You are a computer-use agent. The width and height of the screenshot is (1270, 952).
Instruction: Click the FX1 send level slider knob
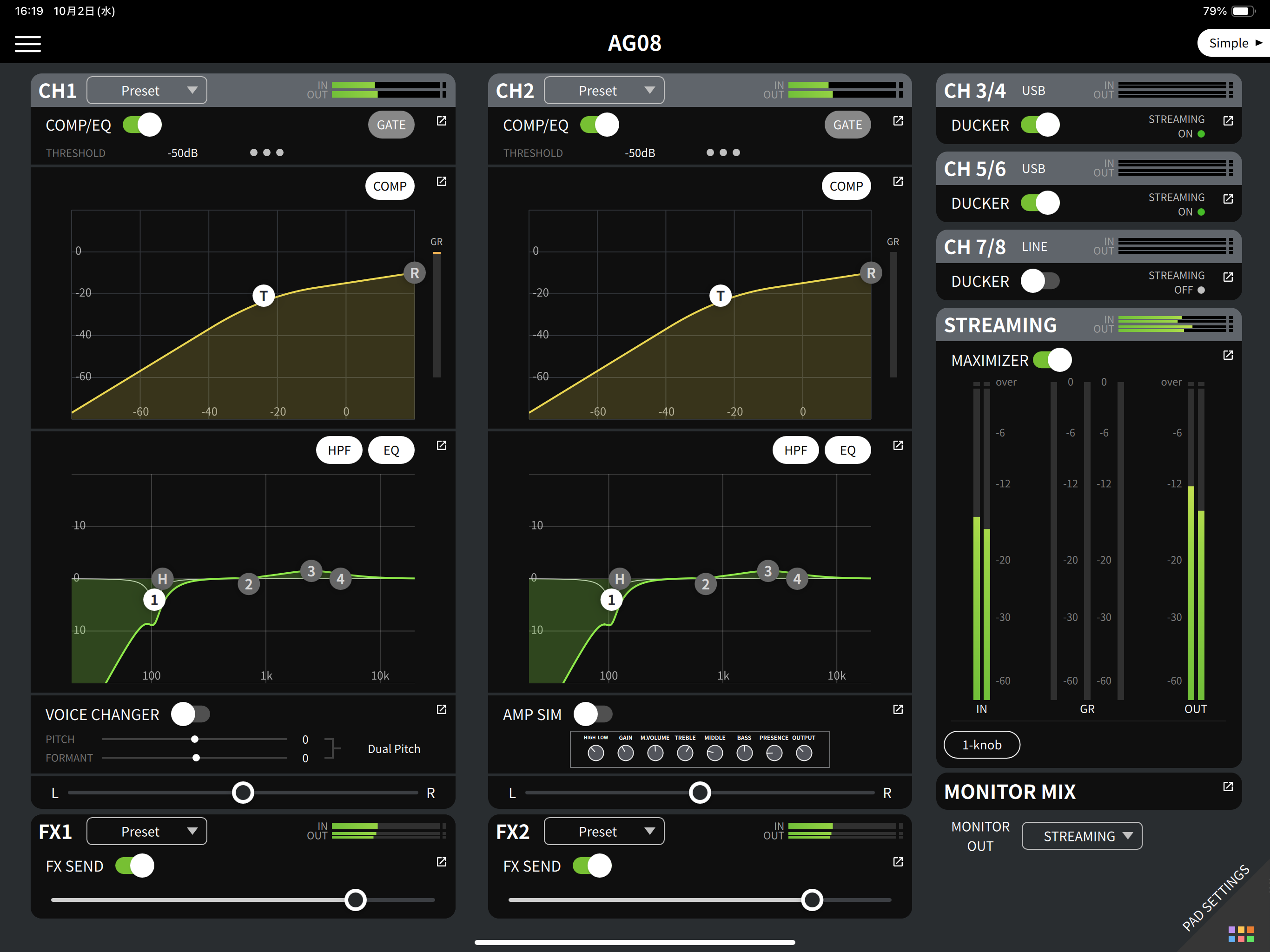pyautogui.click(x=356, y=900)
